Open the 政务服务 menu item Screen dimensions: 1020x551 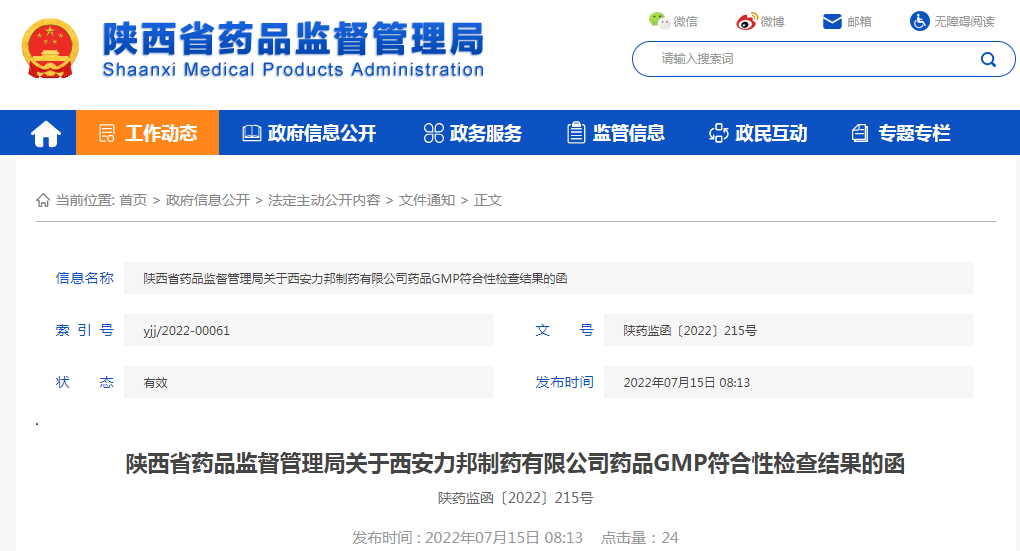486,133
